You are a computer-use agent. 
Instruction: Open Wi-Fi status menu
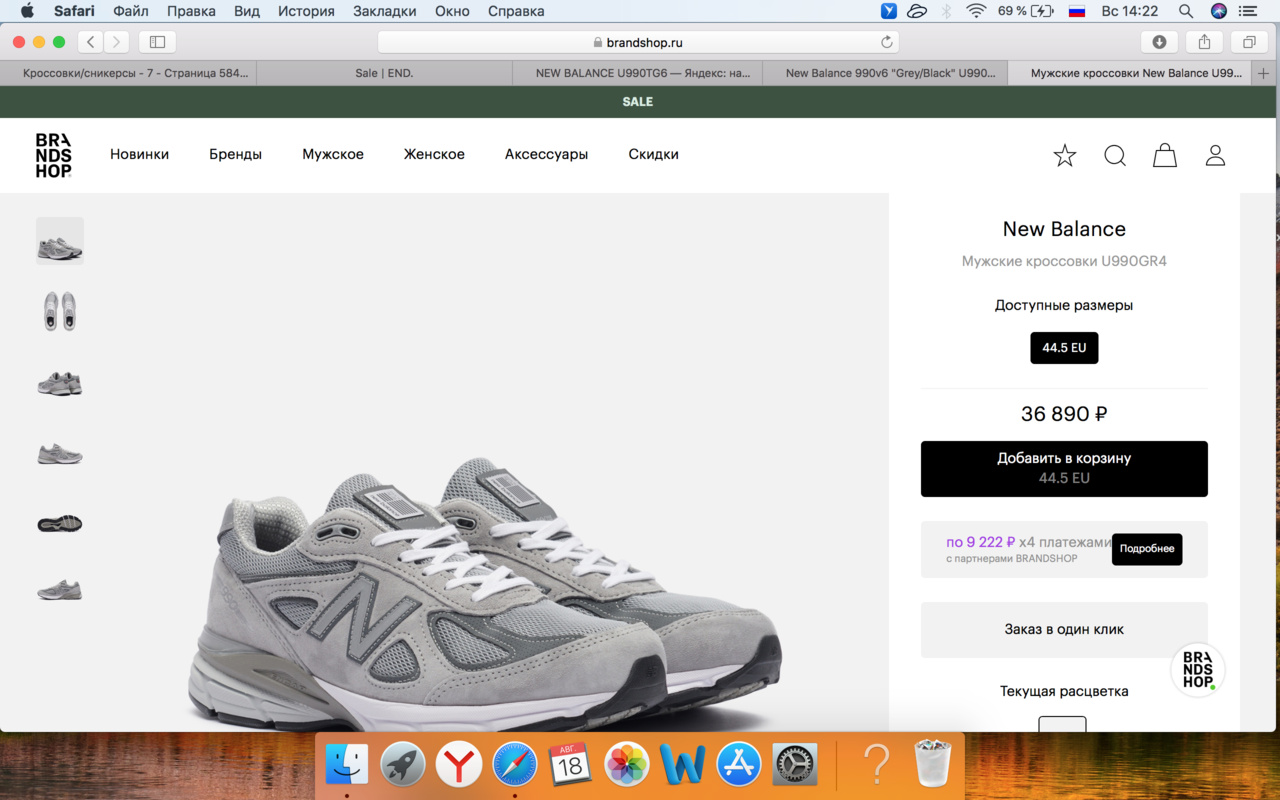click(x=976, y=11)
